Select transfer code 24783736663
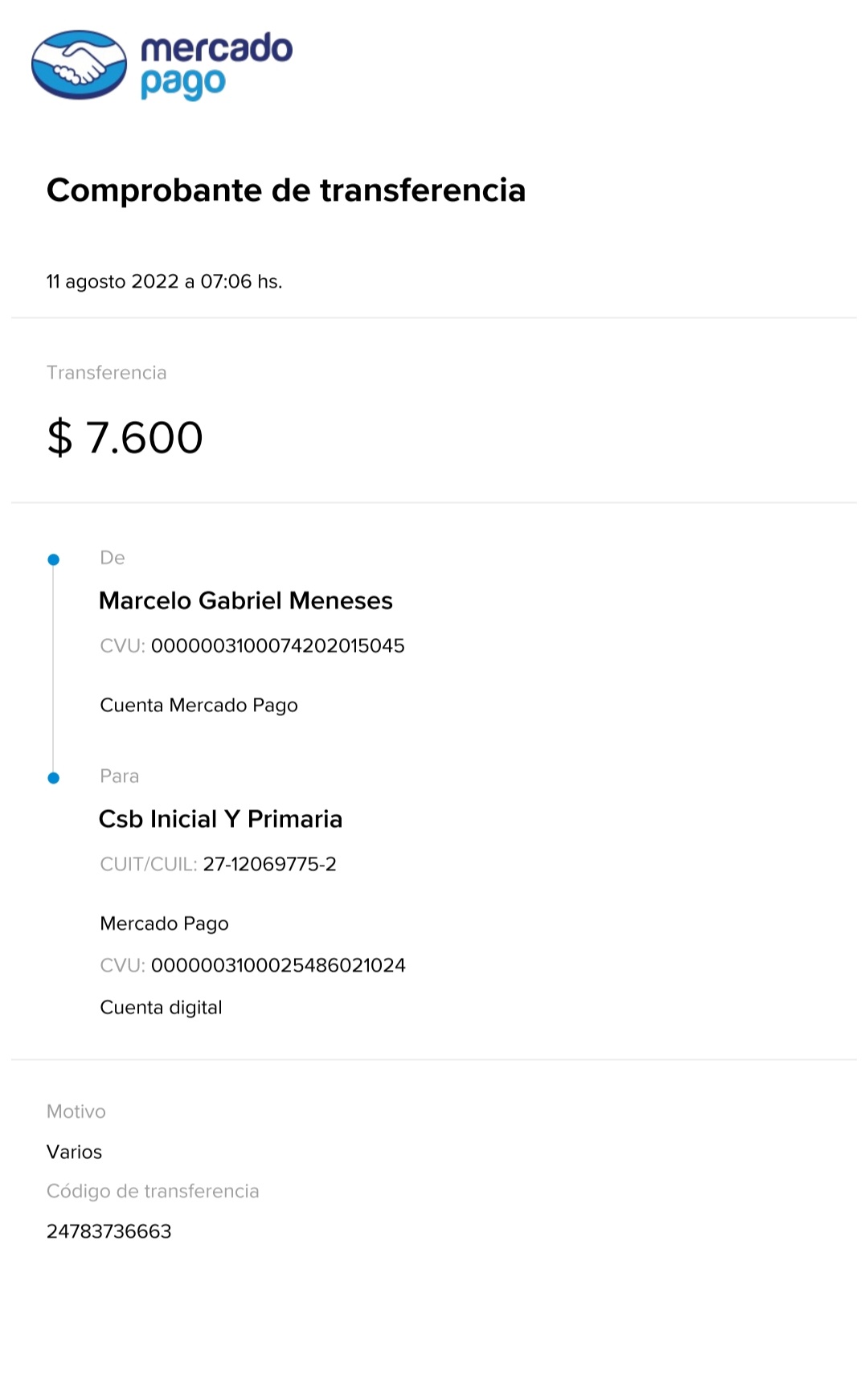Viewport: 868px width, 1400px height. click(x=109, y=1231)
